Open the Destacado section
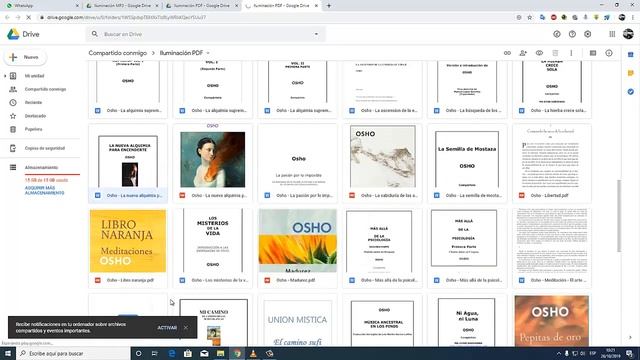 [35, 116]
